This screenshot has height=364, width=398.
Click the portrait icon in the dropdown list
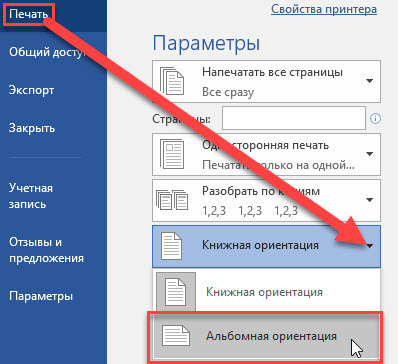pyautogui.click(x=176, y=292)
